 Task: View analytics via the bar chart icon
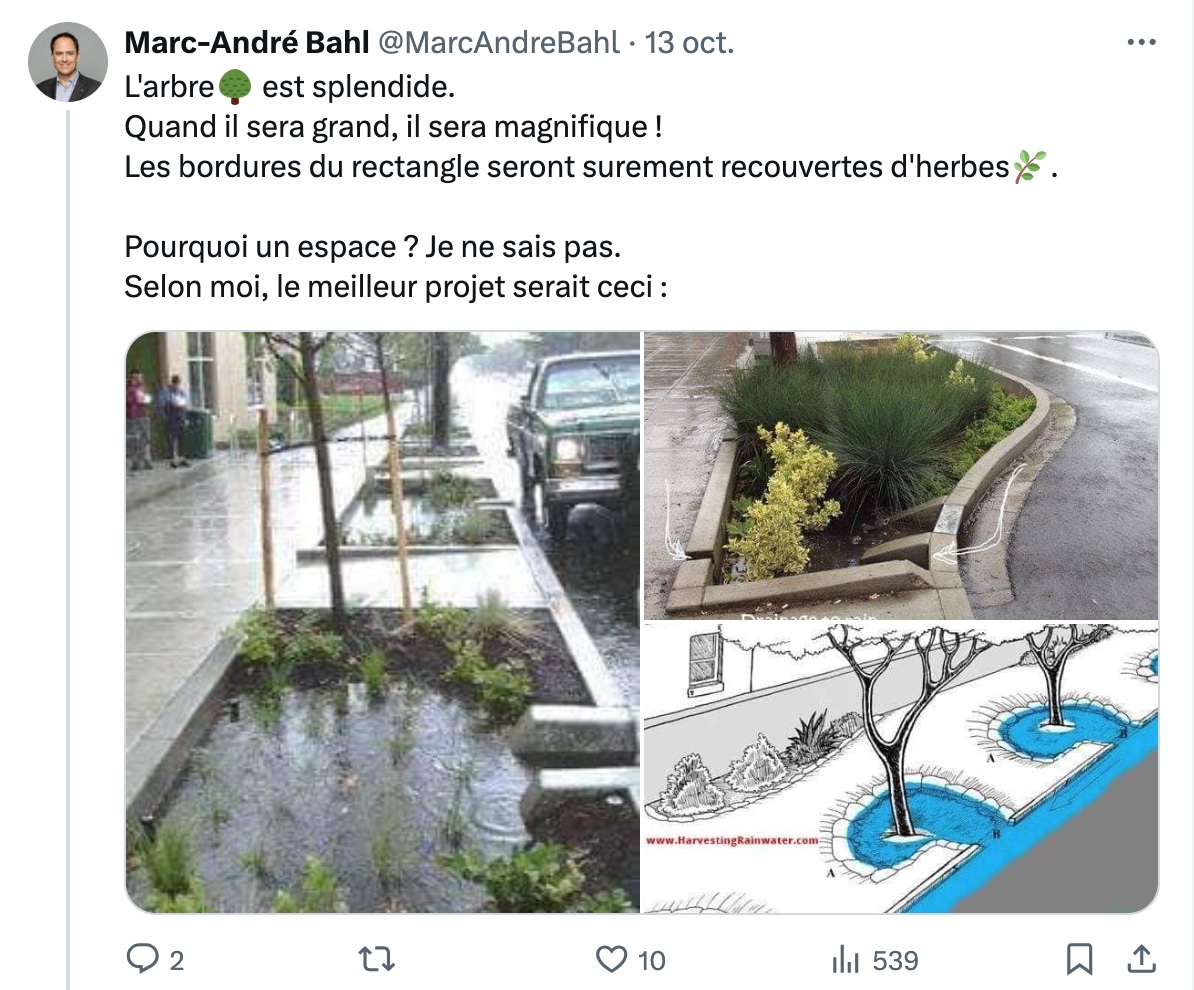pos(845,959)
